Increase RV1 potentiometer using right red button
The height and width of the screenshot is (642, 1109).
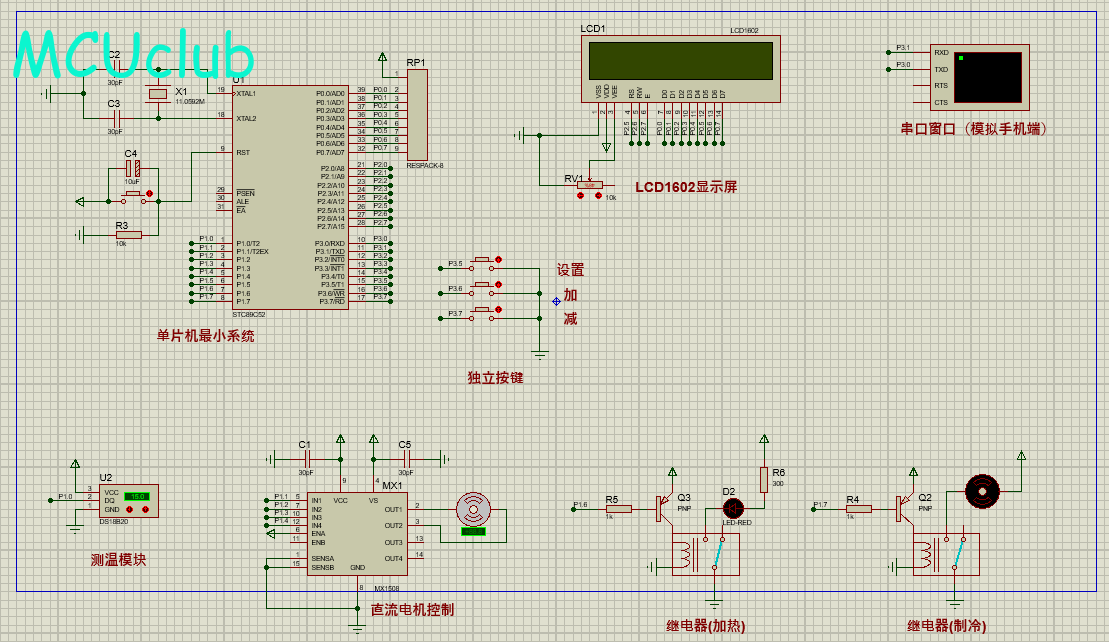click(599, 197)
